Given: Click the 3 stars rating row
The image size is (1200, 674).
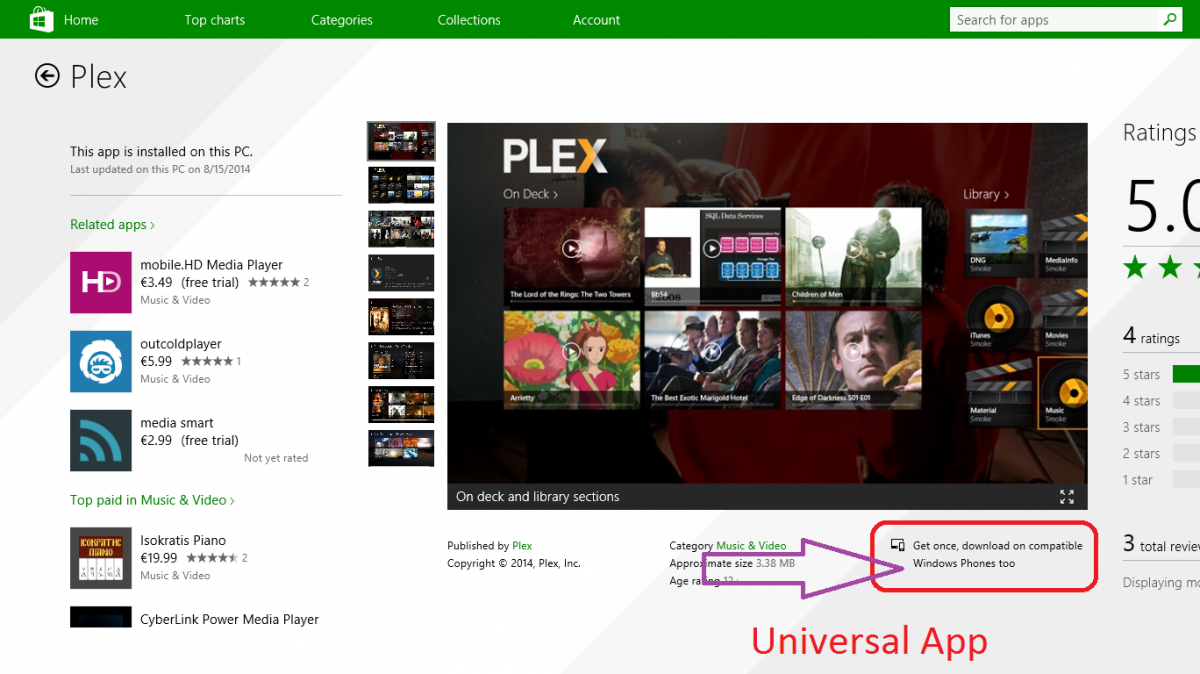Looking at the screenshot, I should (1160, 427).
